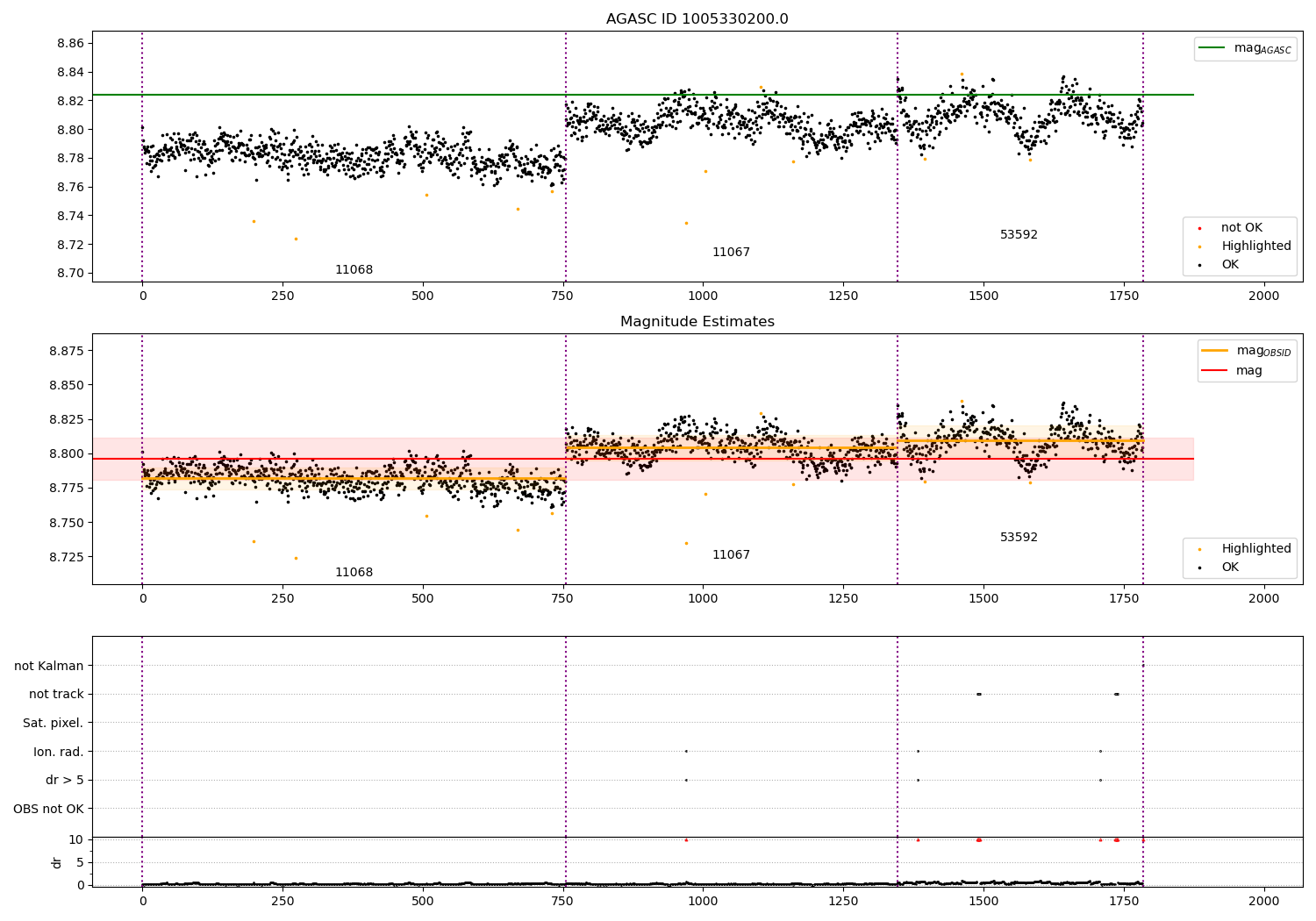Click the 8.825 y-axis tick label
Image resolution: width=1316 pixels, height=921 pixels.
[67, 419]
